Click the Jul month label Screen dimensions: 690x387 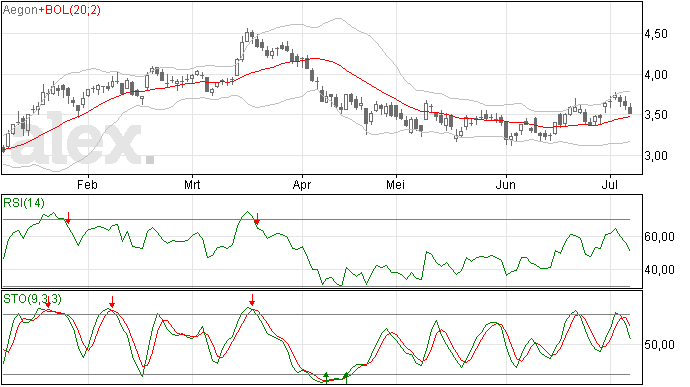pyautogui.click(x=610, y=184)
